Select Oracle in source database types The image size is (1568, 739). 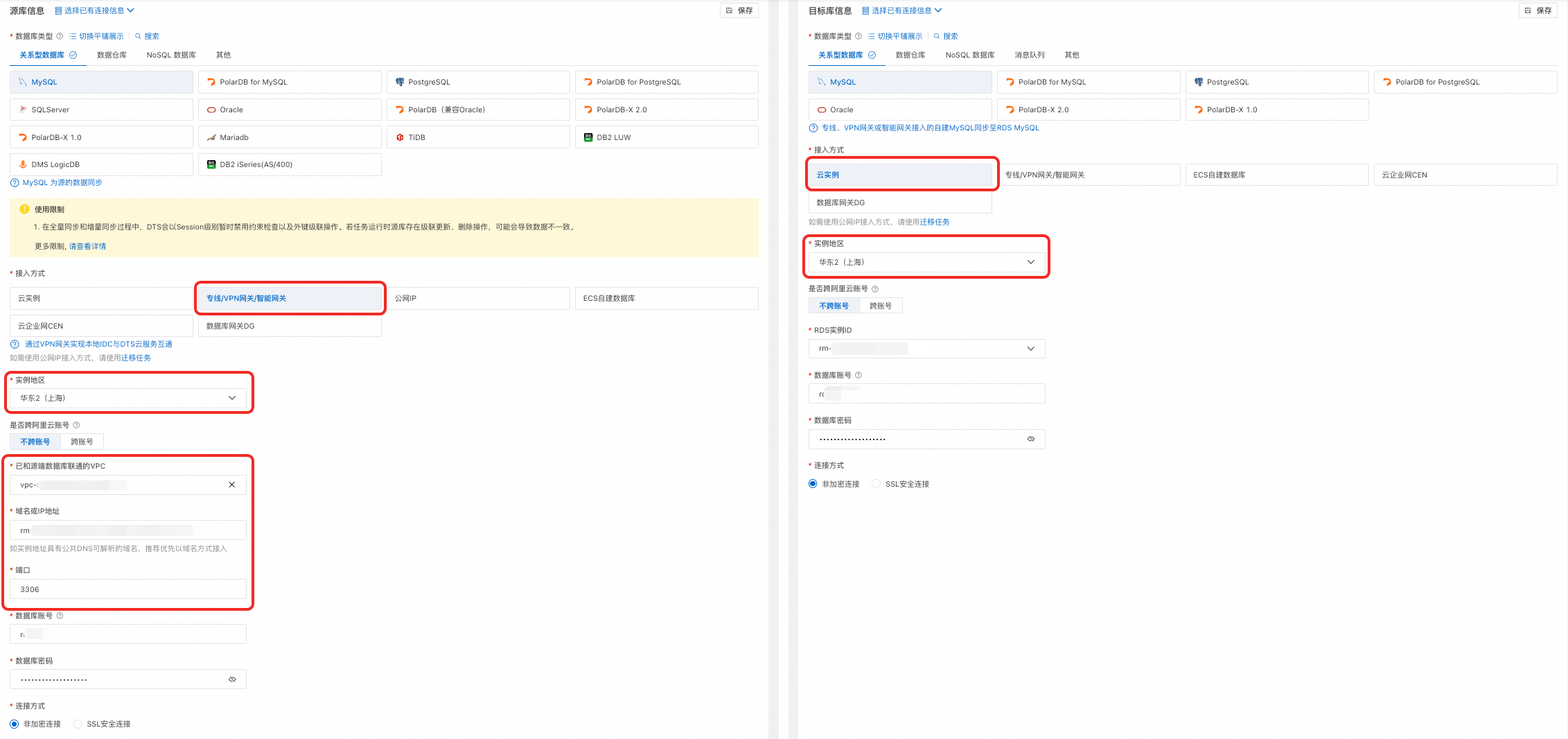290,110
